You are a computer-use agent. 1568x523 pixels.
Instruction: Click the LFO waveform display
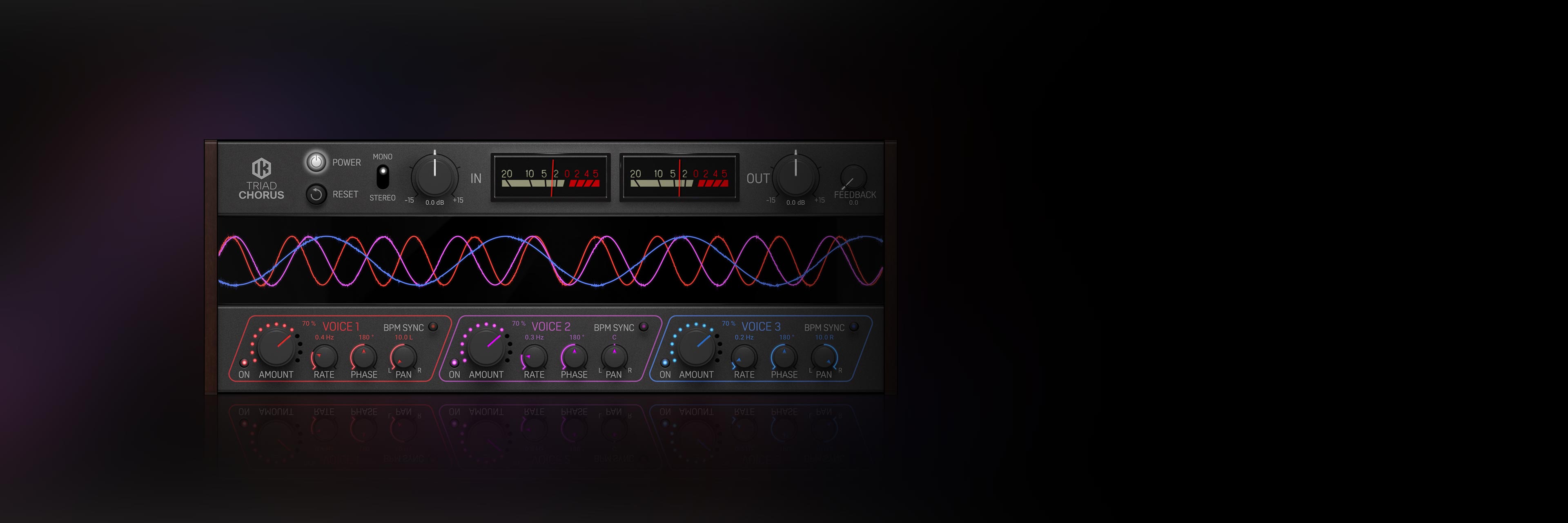550,261
